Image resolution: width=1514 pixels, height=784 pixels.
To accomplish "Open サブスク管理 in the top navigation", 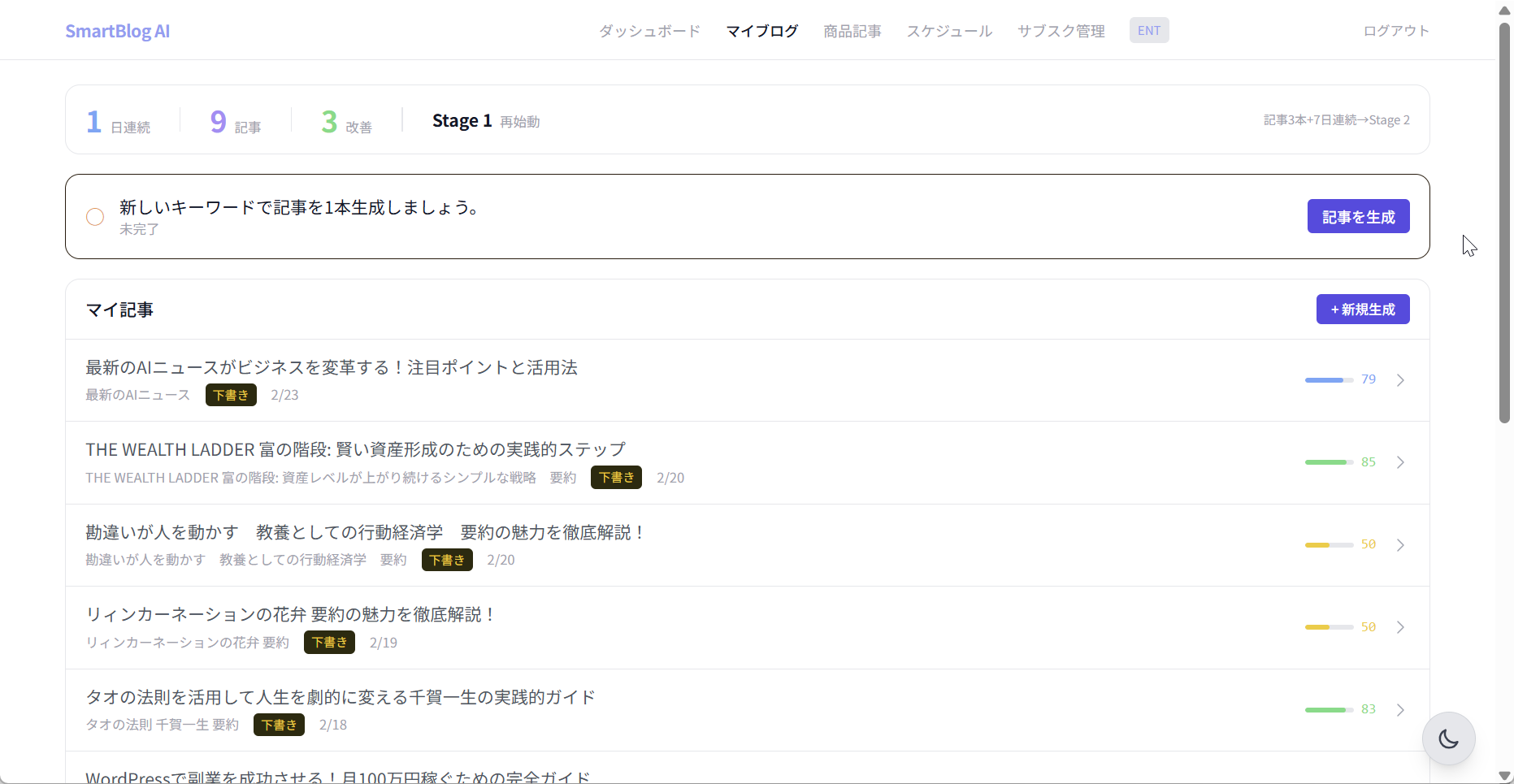I will point(1061,31).
